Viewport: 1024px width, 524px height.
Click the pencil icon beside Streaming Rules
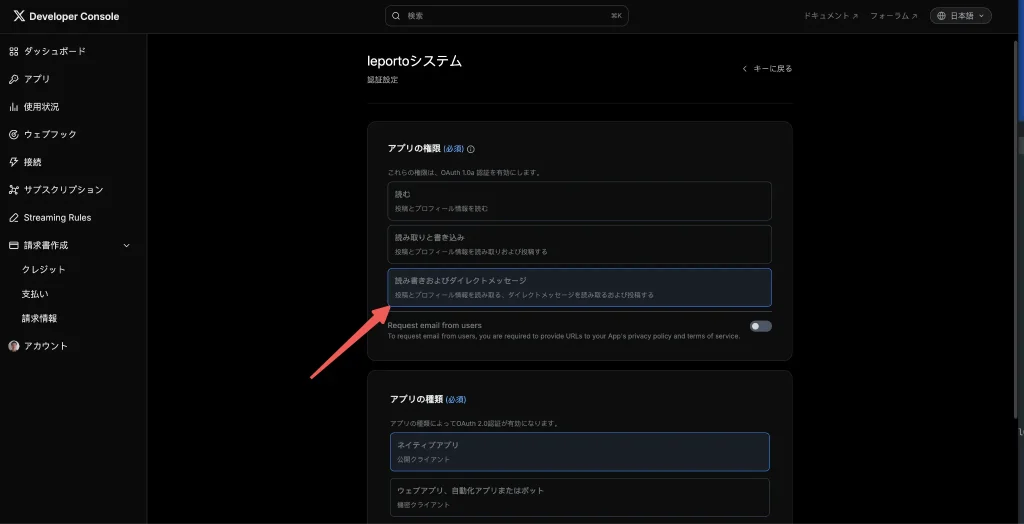click(14, 217)
